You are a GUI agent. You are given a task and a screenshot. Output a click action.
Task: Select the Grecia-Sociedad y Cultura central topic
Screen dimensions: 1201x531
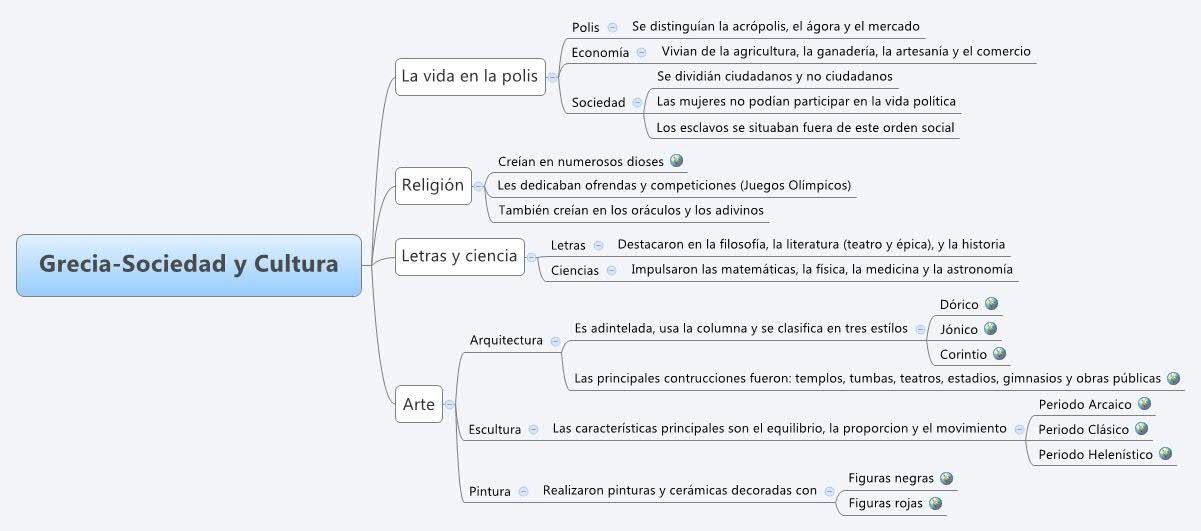[x=189, y=265]
